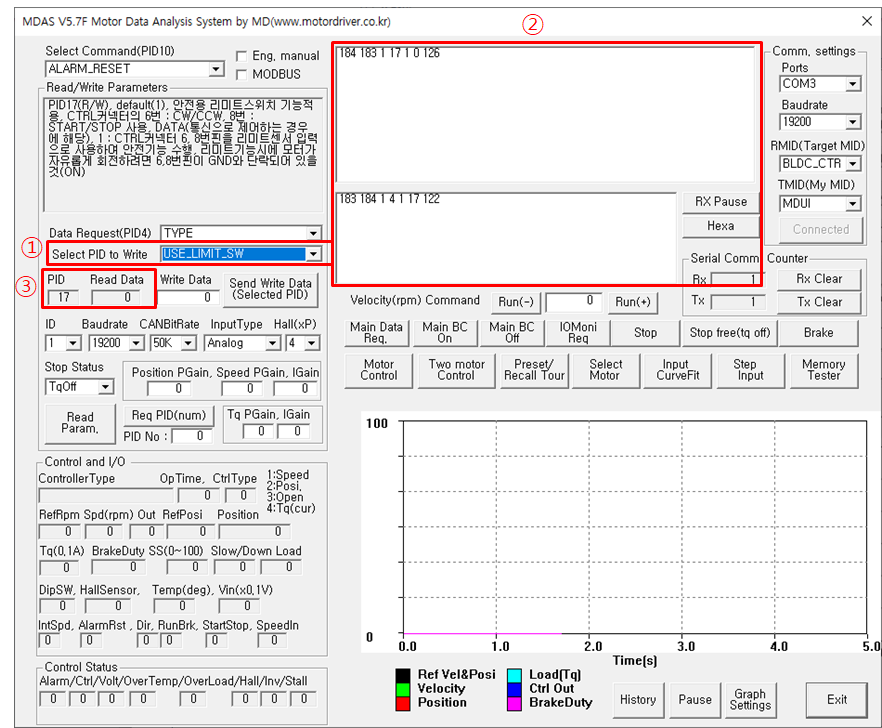Open the parameter Baudrate dropdown beside the ID dropdown
This screenshot has width=882, height=728.
click(136, 343)
